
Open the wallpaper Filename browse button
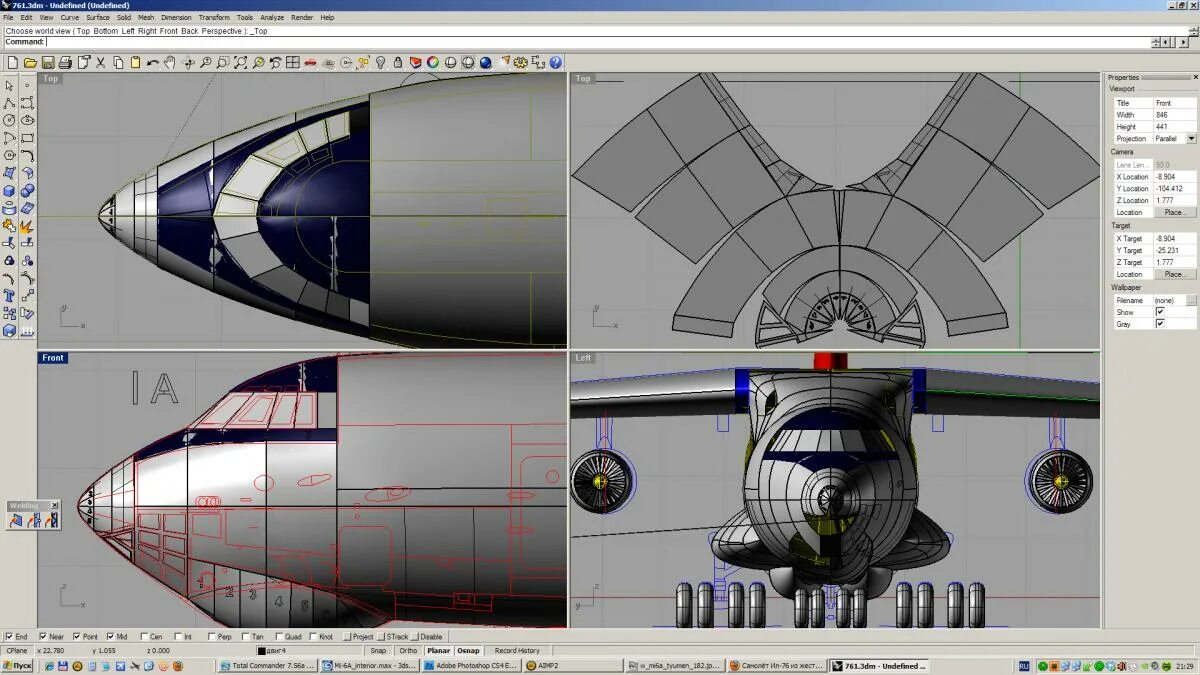pyautogui.click(x=1191, y=300)
